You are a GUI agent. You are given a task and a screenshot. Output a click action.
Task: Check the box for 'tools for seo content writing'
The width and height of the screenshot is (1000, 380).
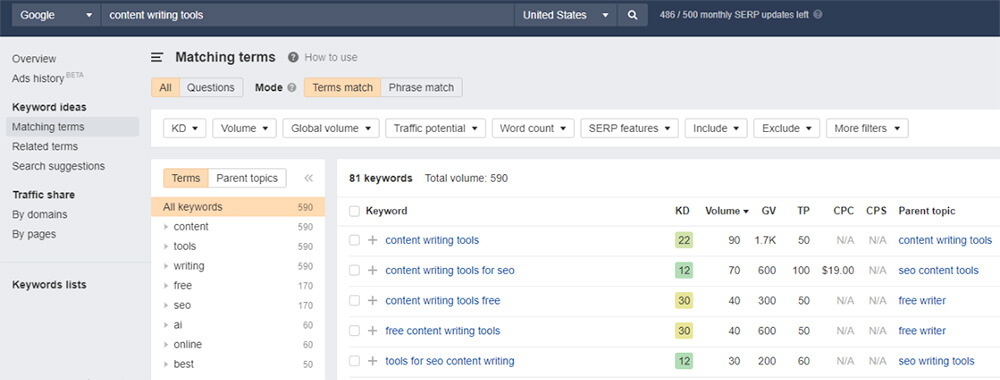[x=355, y=361]
